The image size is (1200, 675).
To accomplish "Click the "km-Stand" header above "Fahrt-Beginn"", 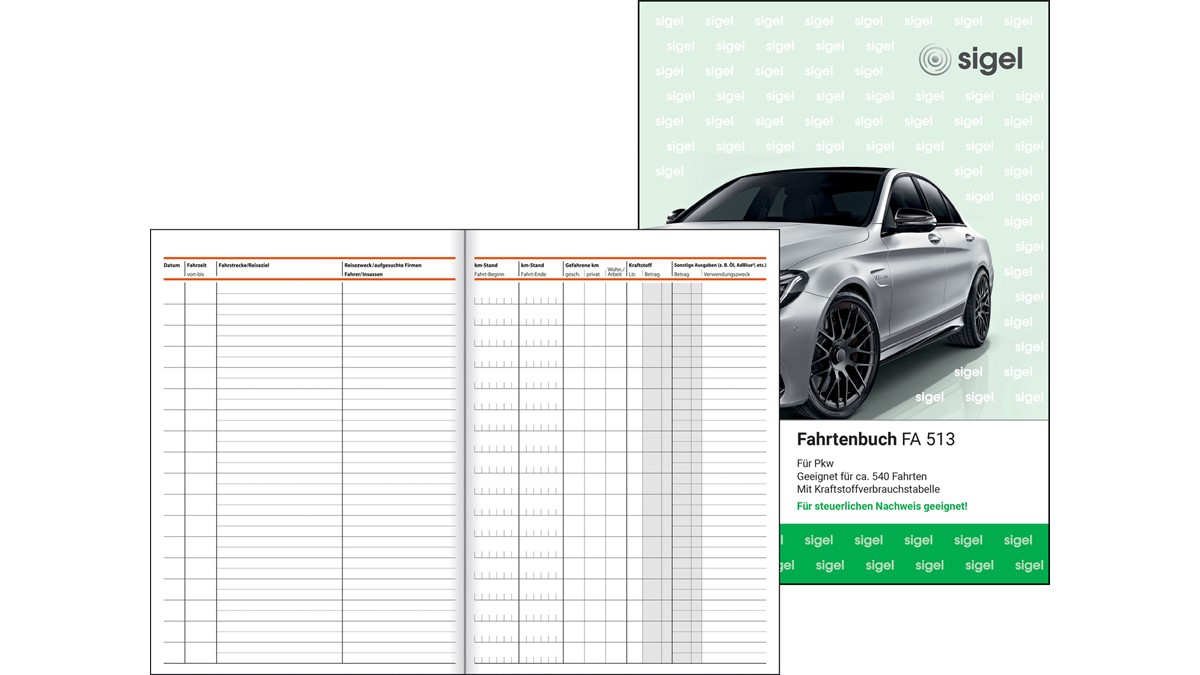I will coord(486,265).
